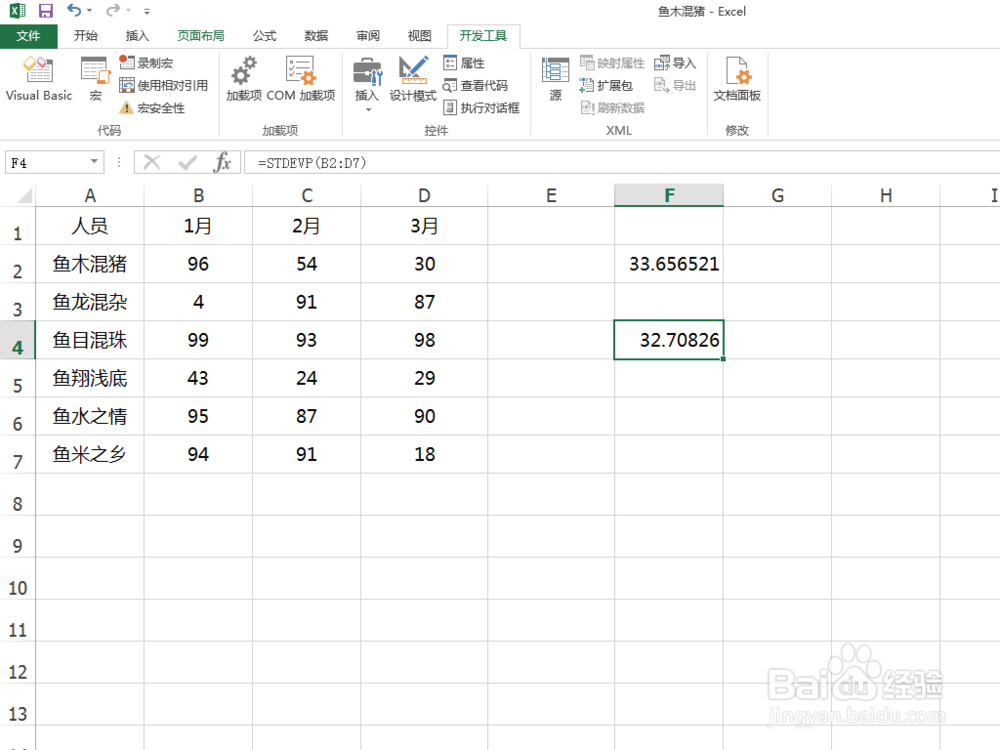Select cell F2 with 33.656521
1000x750 pixels.
pos(669,264)
